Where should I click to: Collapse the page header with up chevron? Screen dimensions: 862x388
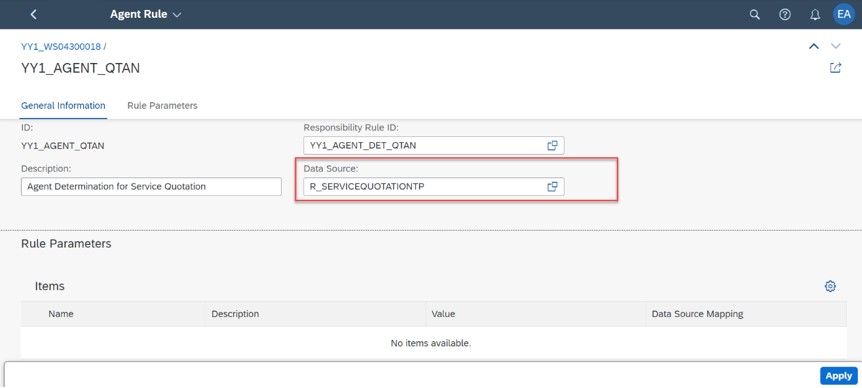click(x=814, y=46)
